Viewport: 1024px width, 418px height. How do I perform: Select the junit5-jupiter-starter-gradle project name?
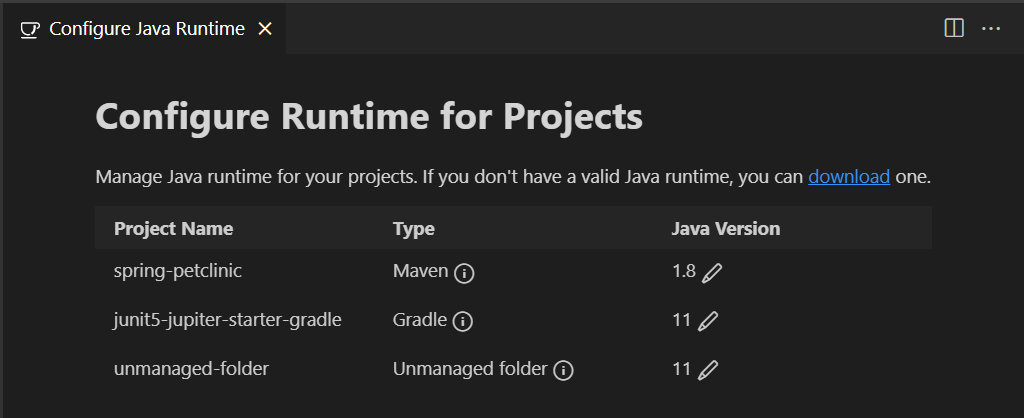pyautogui.click(x=228, y=320)
